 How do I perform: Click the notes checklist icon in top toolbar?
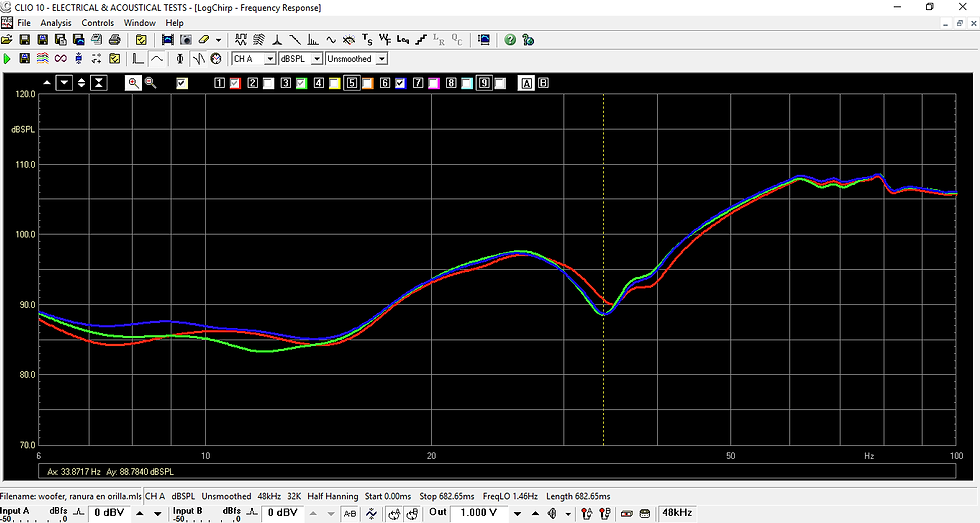tap(141, 40)
